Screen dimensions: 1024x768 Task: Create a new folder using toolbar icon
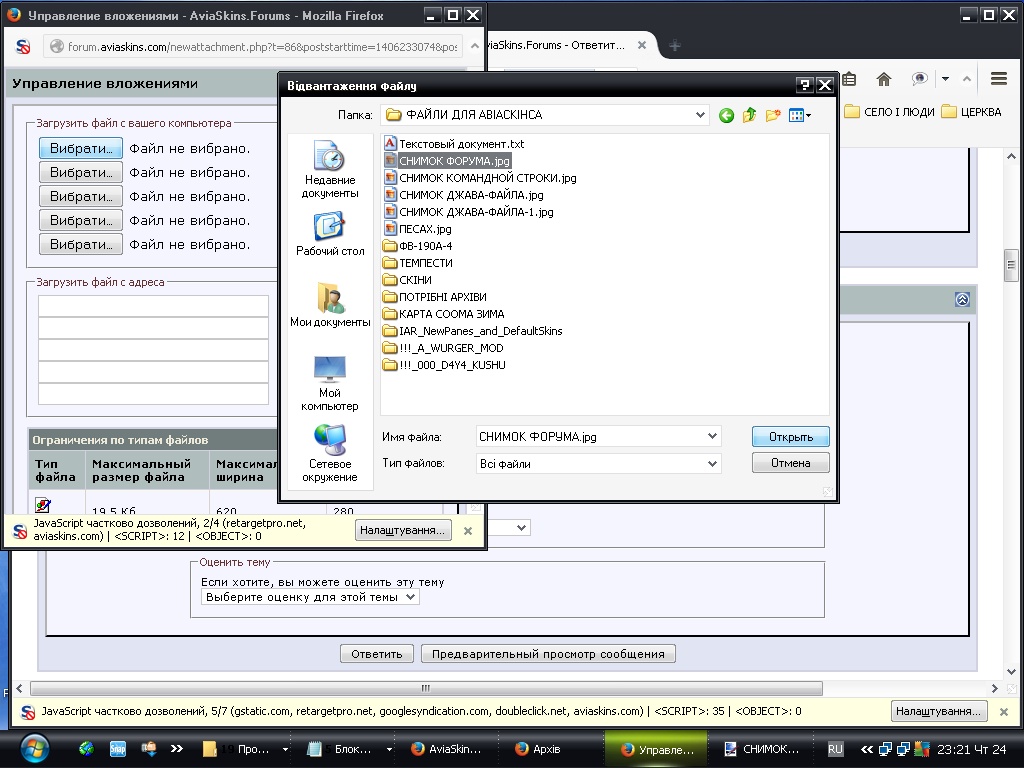tap(773, 116)
